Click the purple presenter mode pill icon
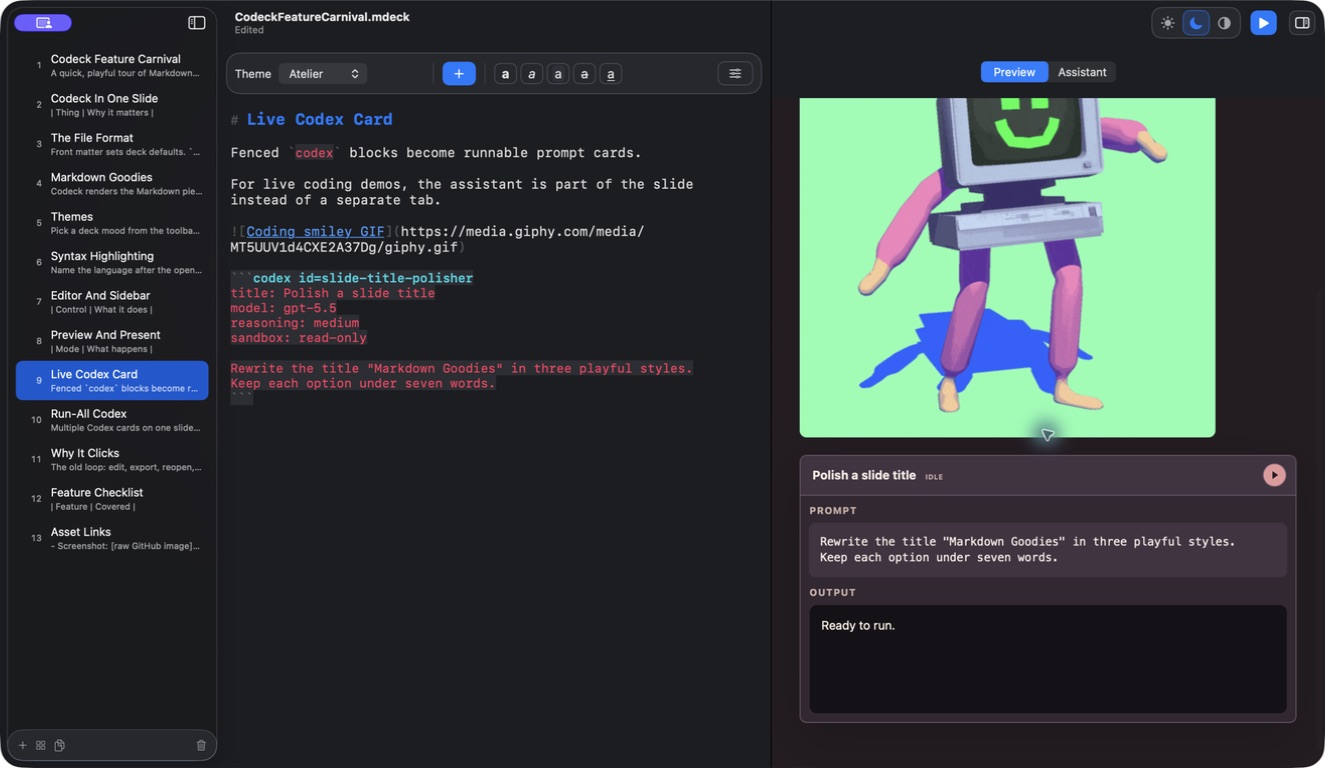The width and height of the screenshot is (1325, 768). (43, 23)
